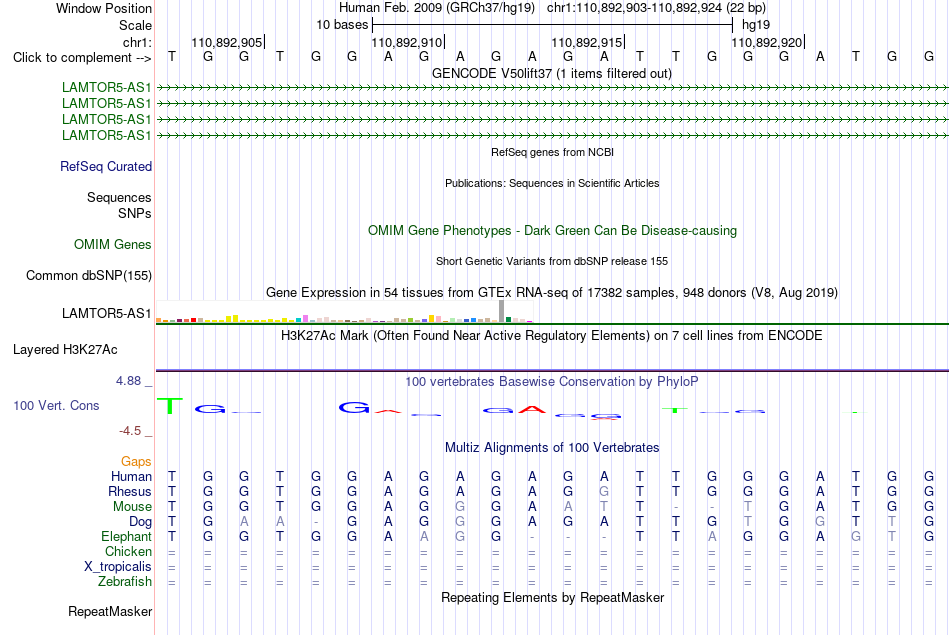Image resolution: width=950 pixels, height=635 pixels.
Task: Select the X_tropicalis row label in Multiz alignment
Action: [x=118, y=567]
